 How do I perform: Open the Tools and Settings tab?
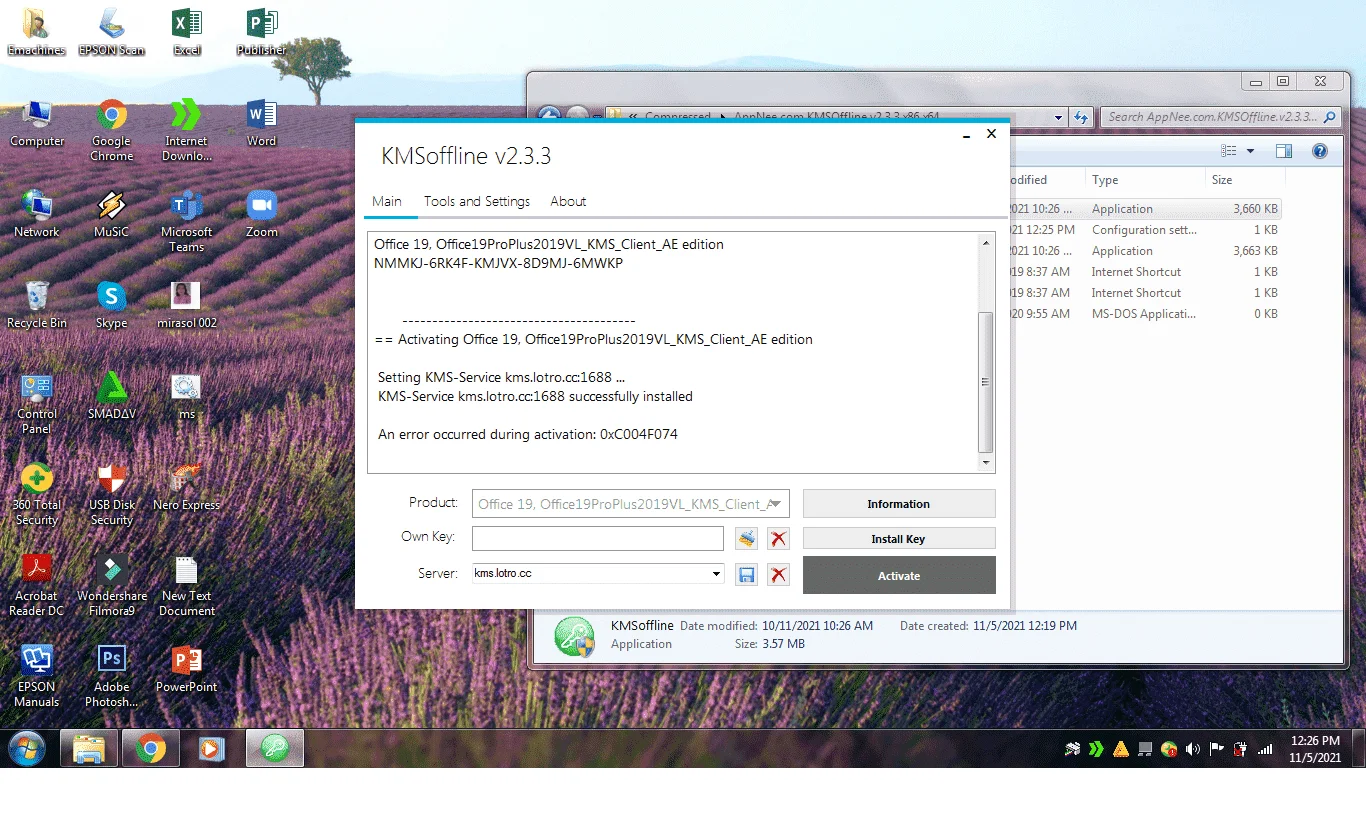pyautogui.click(x=477, y=201)
